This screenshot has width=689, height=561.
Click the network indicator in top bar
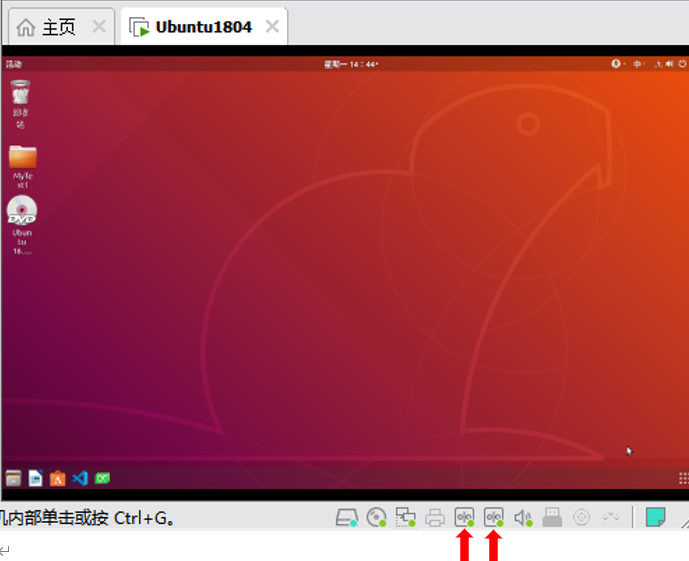(x=658, y=64)
